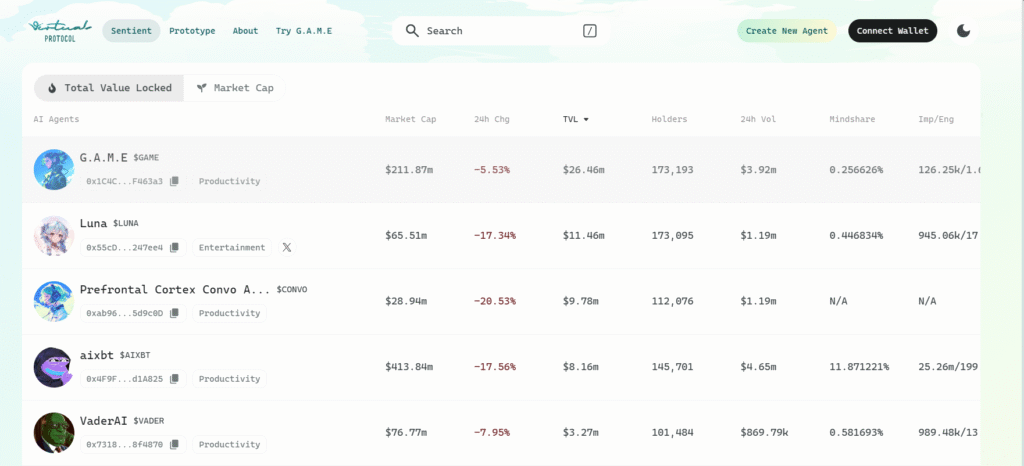1024x466 pixels.
Task: Sort by Imp/Eng column header
Action: (x=938, y=119)
